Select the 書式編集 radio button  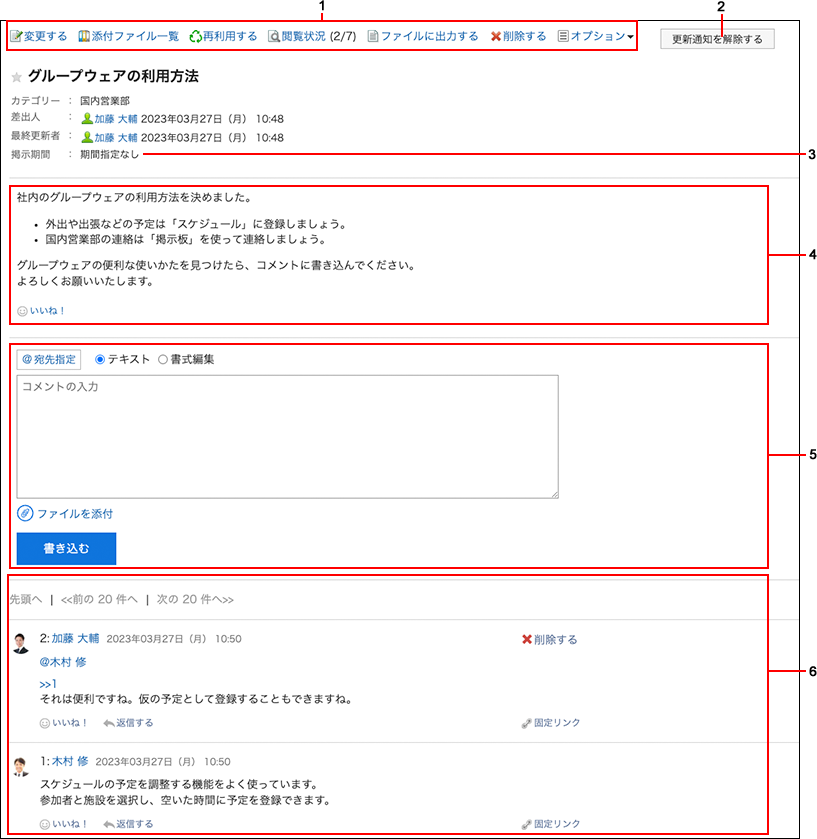click(163, 359)
